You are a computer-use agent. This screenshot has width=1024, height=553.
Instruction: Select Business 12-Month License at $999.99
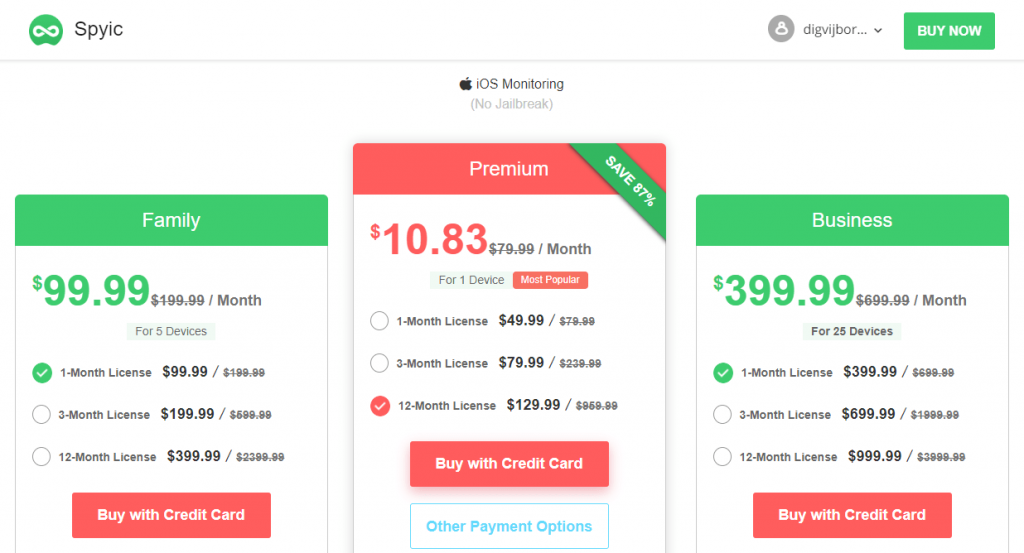(x=722, y=456)
